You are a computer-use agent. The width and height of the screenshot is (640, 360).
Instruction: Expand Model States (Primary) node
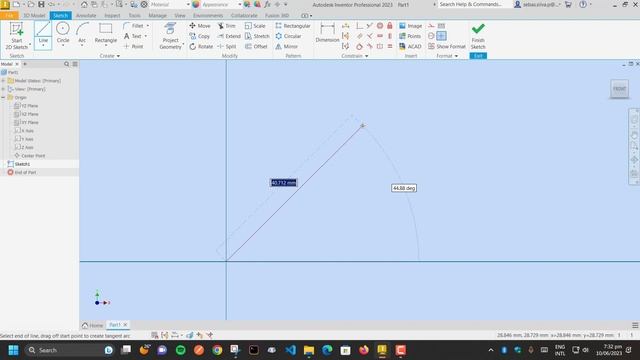3,81
